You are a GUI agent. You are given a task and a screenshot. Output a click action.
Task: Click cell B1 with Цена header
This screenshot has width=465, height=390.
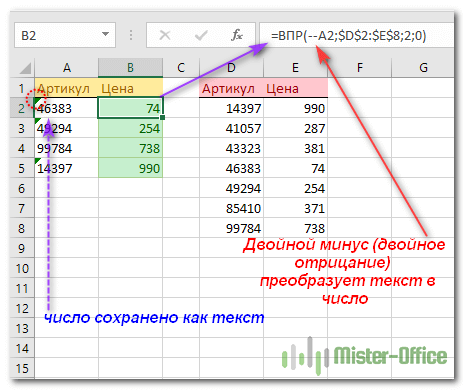pyautogui.click(x=131, y=88)
